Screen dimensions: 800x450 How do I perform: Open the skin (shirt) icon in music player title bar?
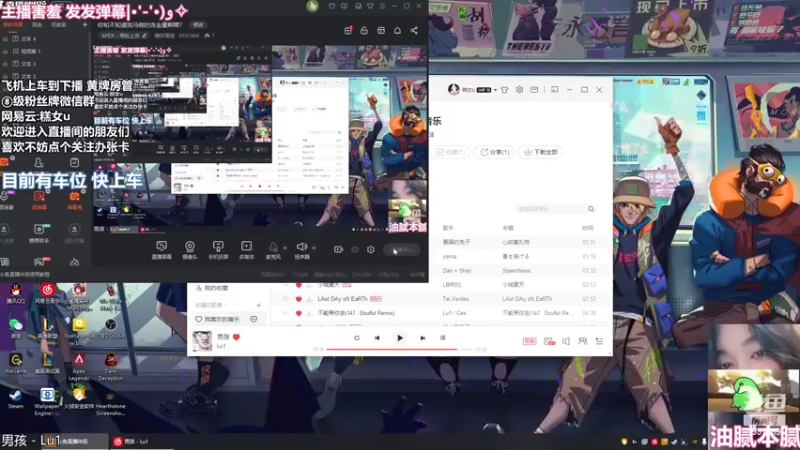pyautogui.click(x=505, y=90)
